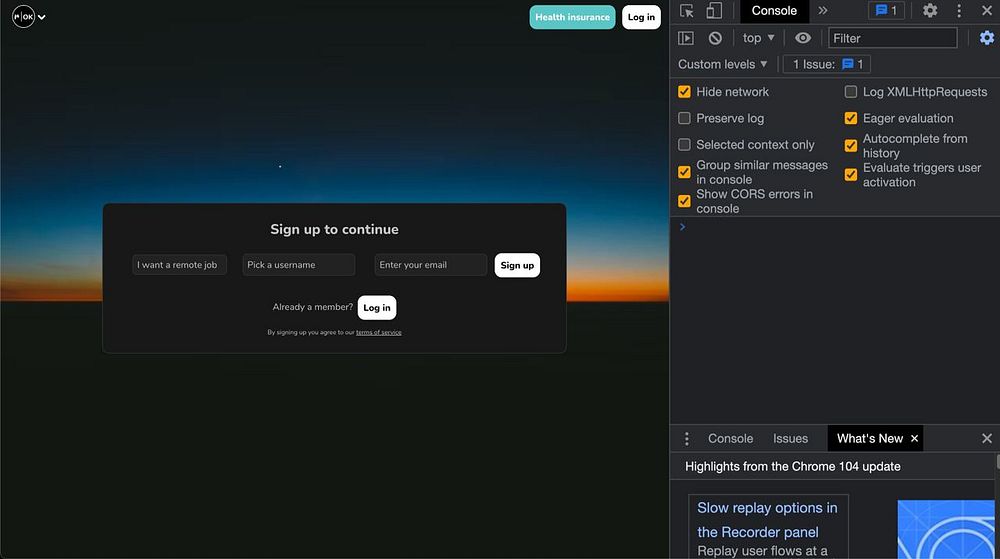This screenshot has width=1000, height=559.
Task: Click the blue What's New thumbnail image
Action: [946, 529]
